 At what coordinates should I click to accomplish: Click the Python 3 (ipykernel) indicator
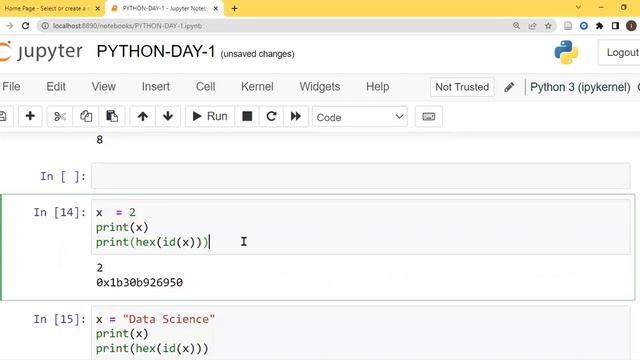[580, 87]
